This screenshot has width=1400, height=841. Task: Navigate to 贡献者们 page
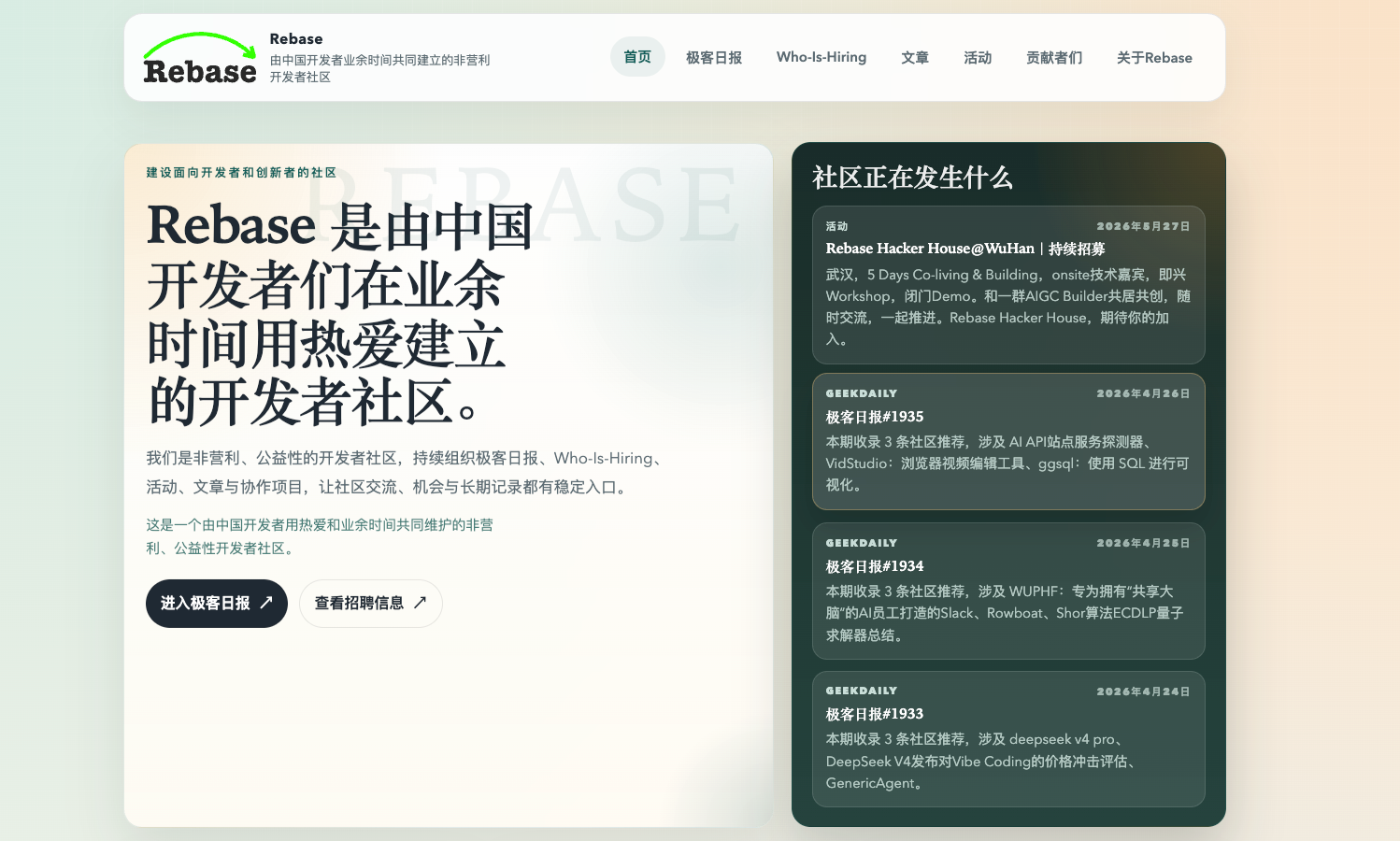click(1054, 57)
